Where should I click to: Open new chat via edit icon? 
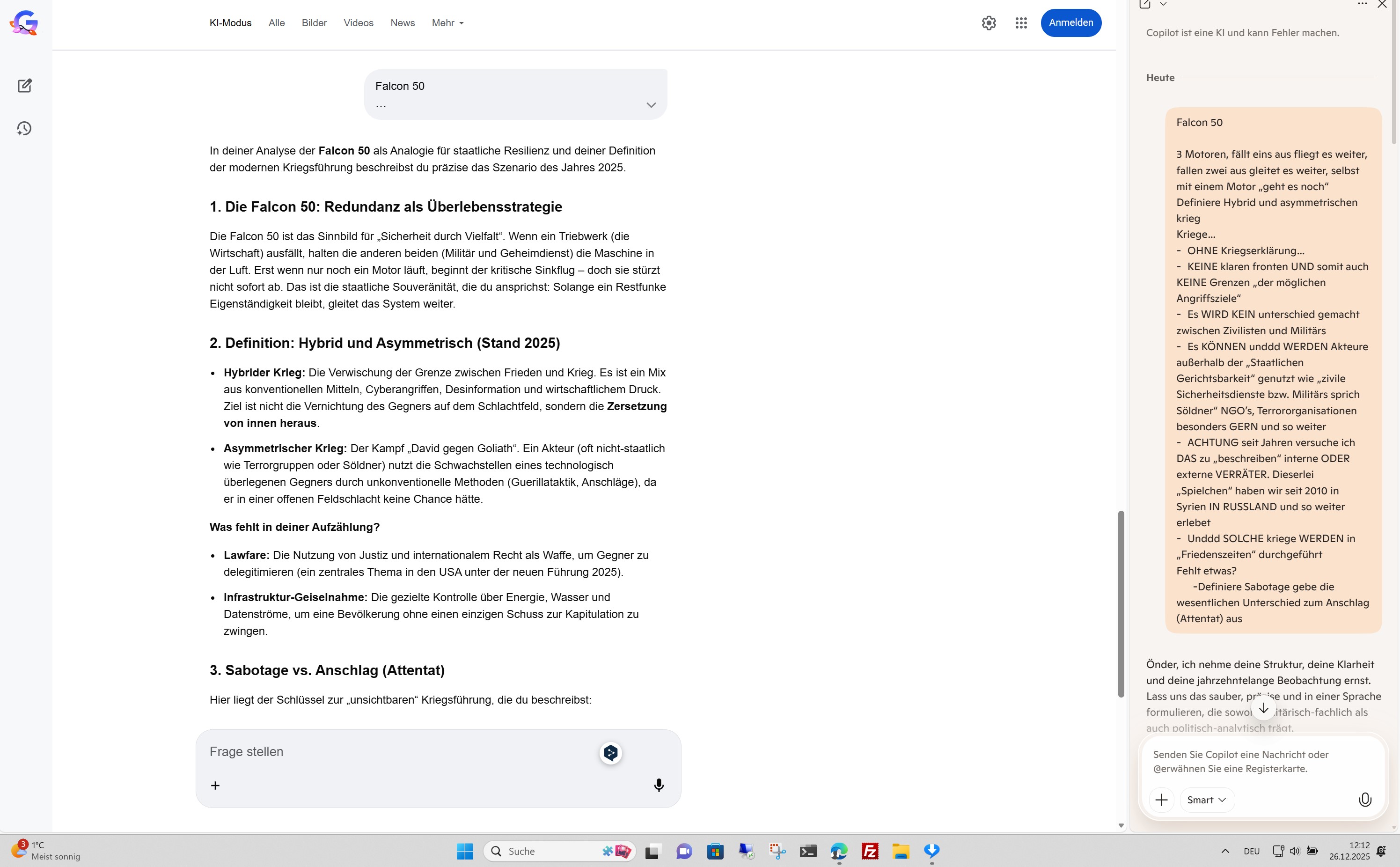click(x=24, y=86)
